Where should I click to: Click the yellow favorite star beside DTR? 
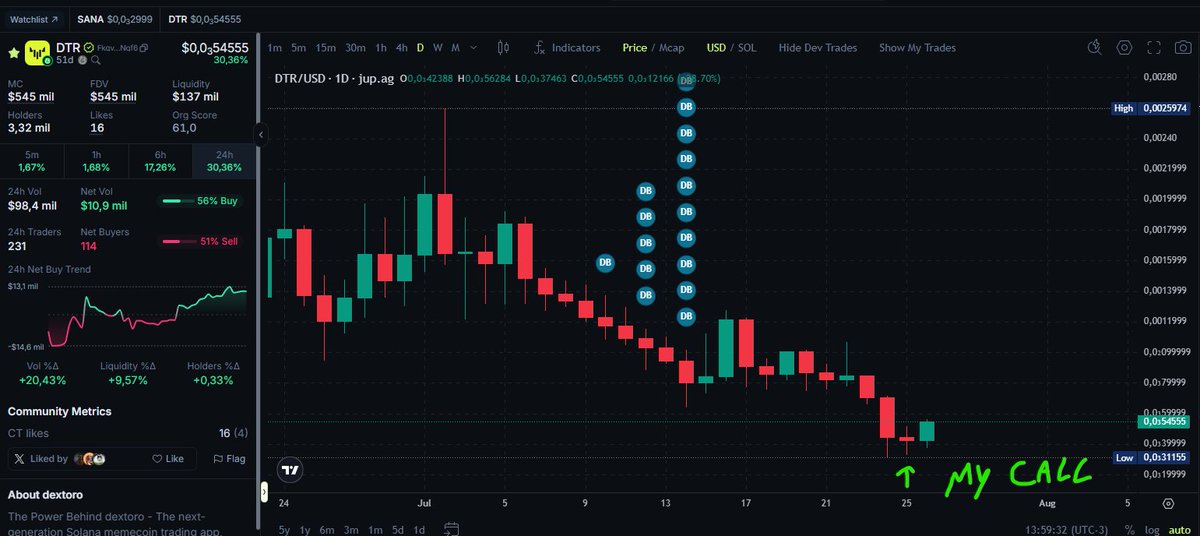coord(14,52)
